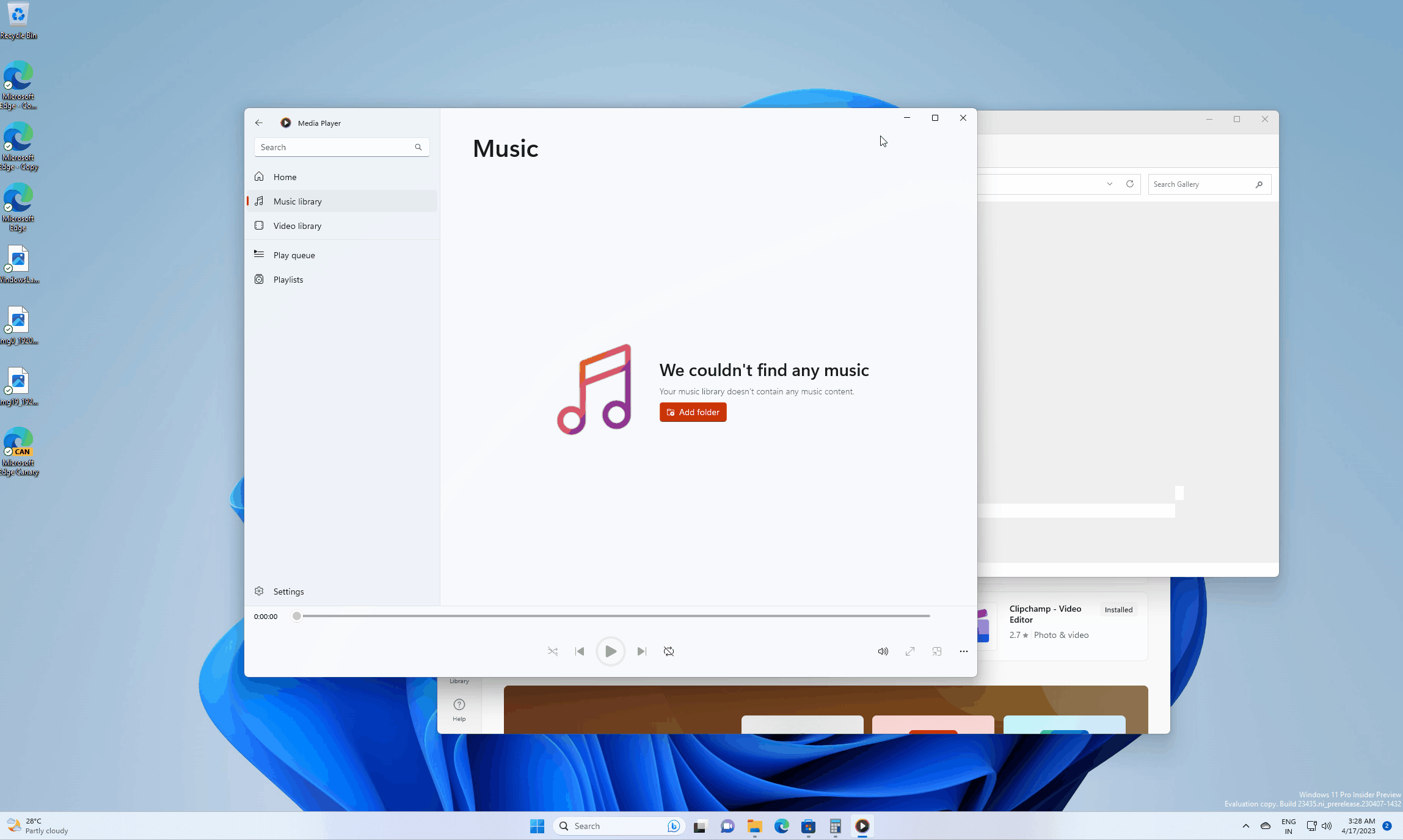Click the refresh icon in Microsoft Store
Image resolution: width=1403 pixels, height=840 pixels.
(x=1129, y=184)
